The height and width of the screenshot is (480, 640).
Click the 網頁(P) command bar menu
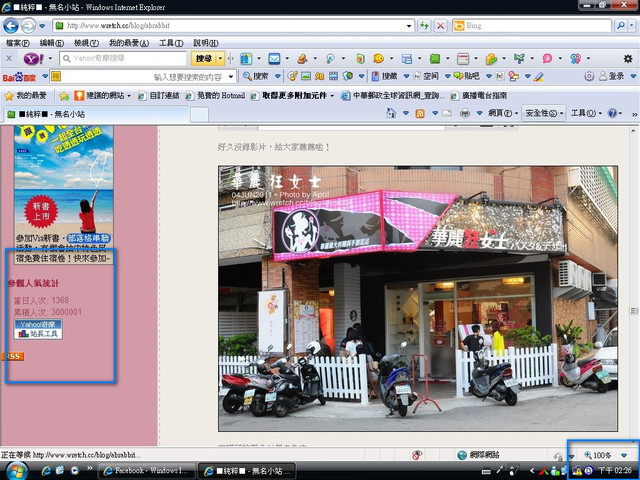[503, 113]
